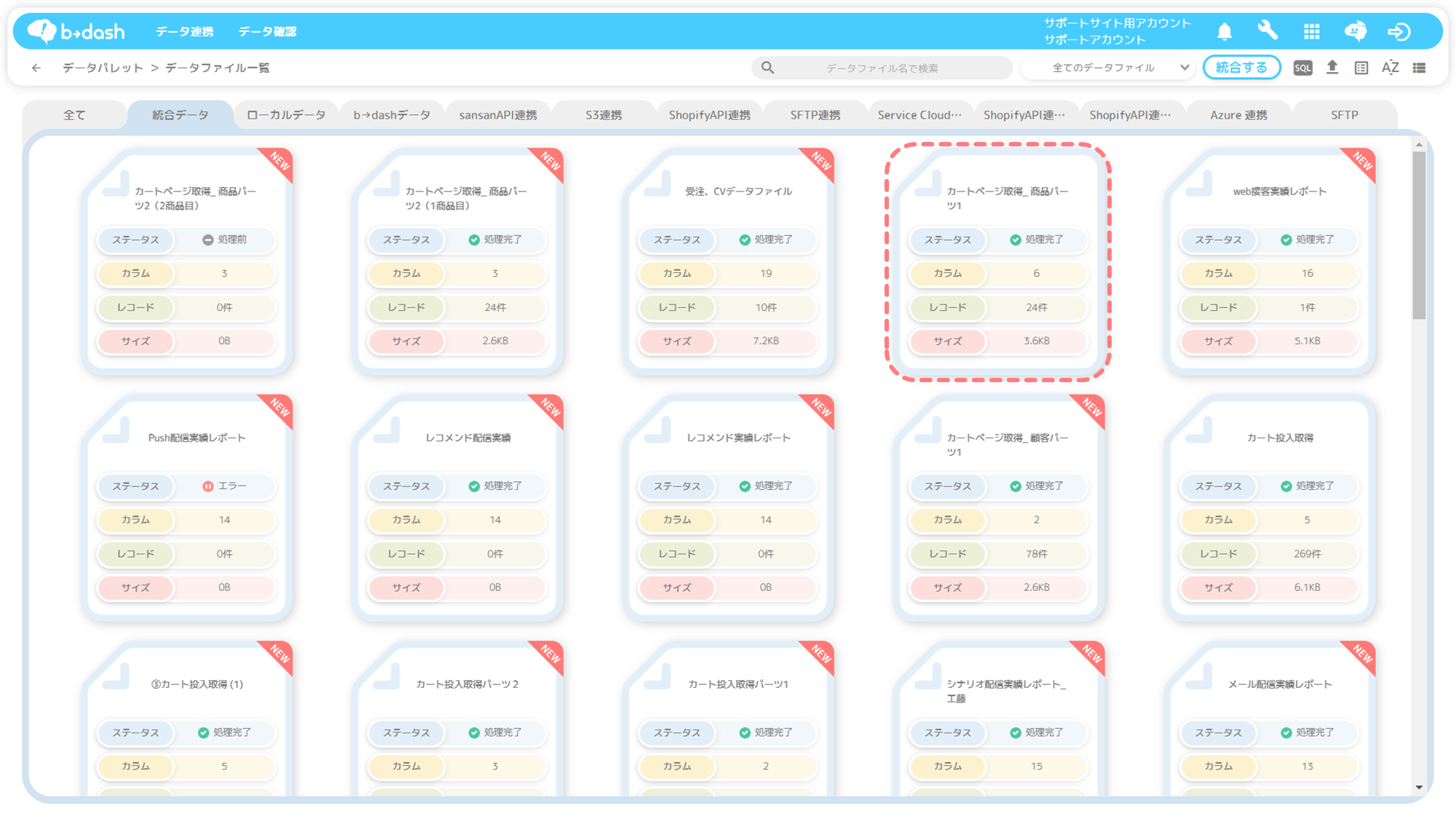1456x819 pixels.
Task: Click file icon on Push配信実績レポート card
Action: tap(116, 430)
